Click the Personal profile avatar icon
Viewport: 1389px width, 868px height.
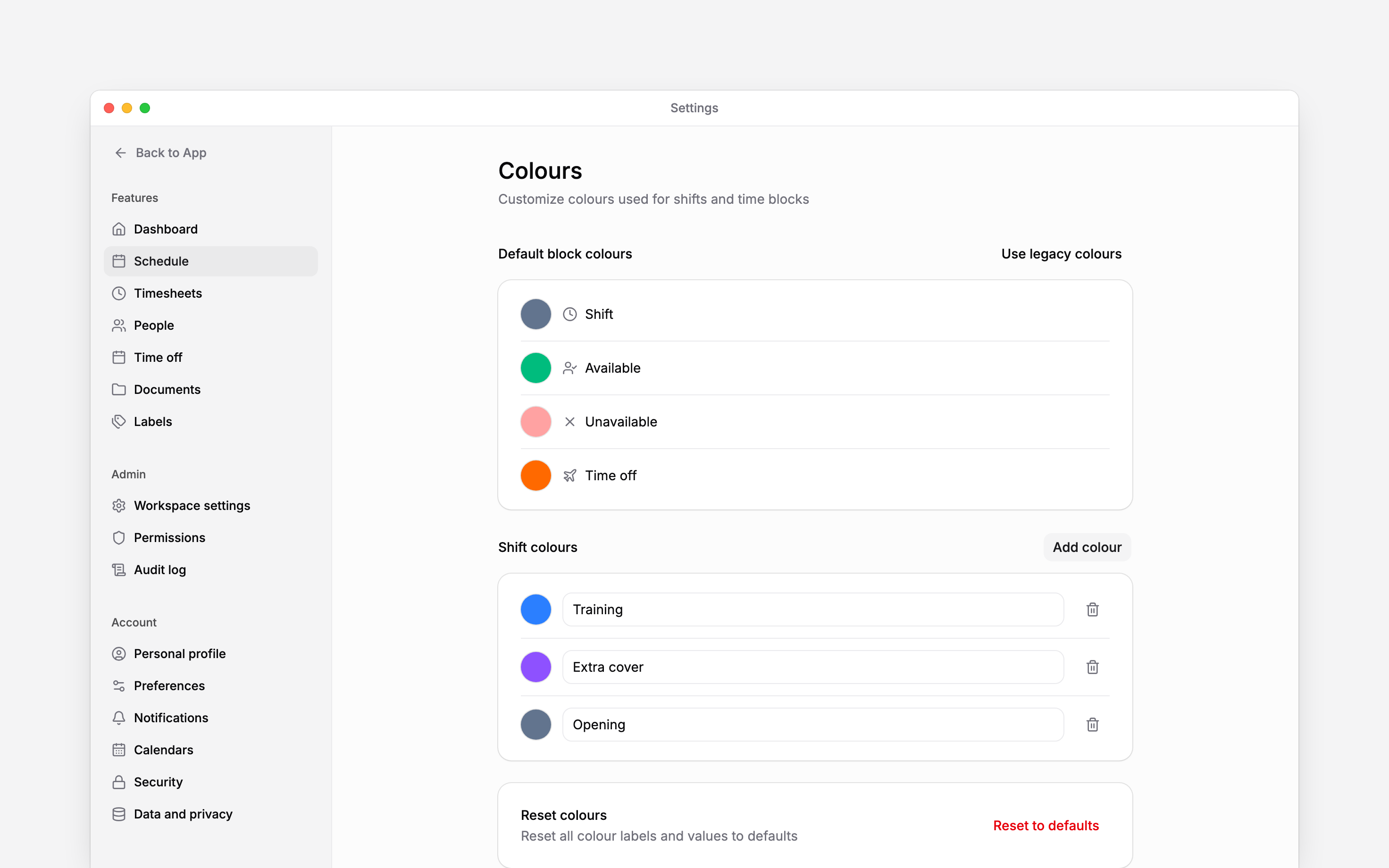click(119, 654)
